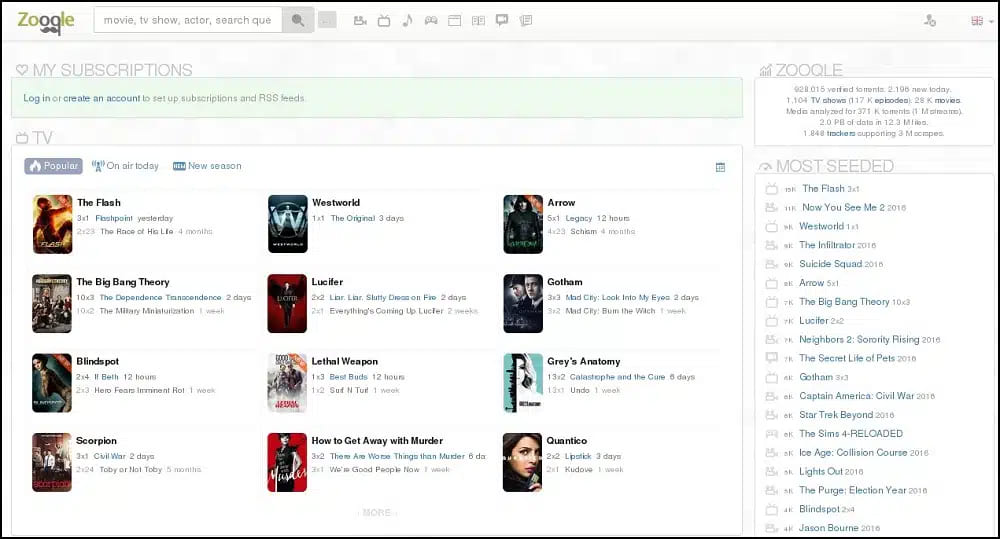
Task: Open the Movies category camera icon
Action: 360,20
